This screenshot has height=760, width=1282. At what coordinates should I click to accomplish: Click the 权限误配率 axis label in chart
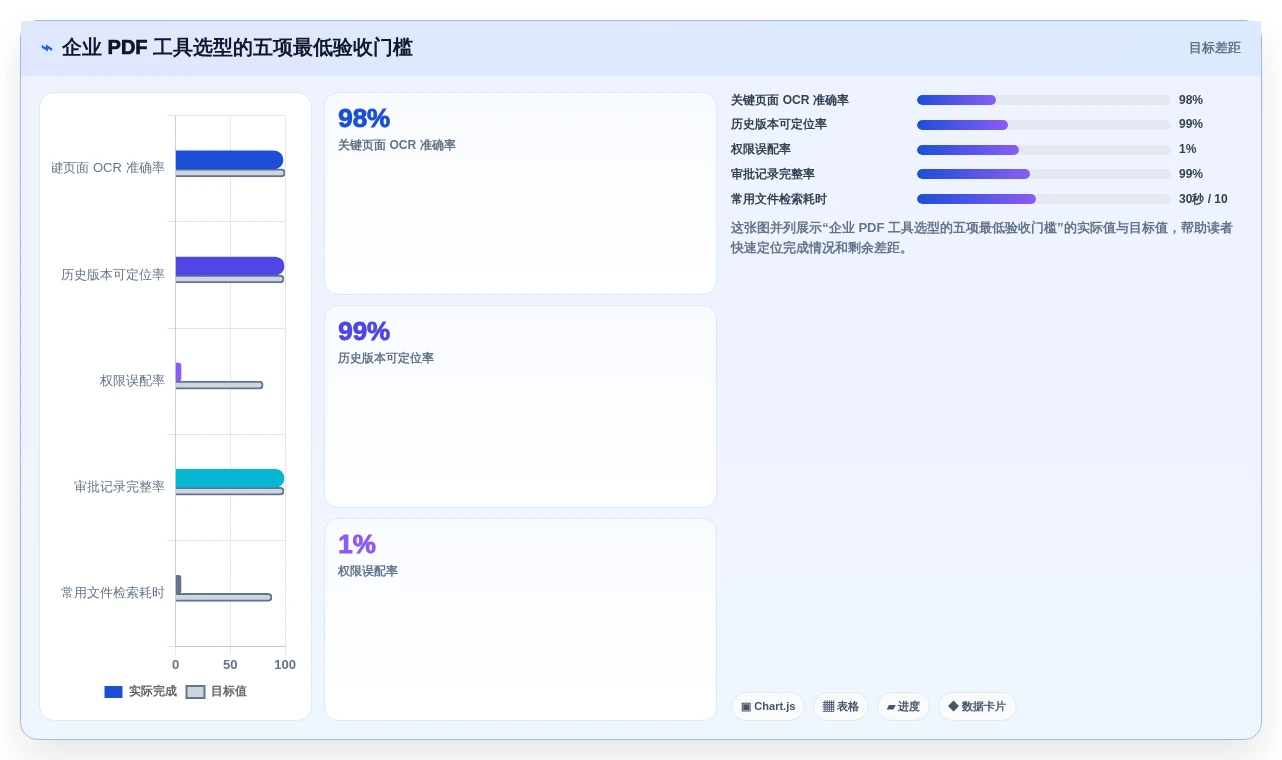coord(132,381)
